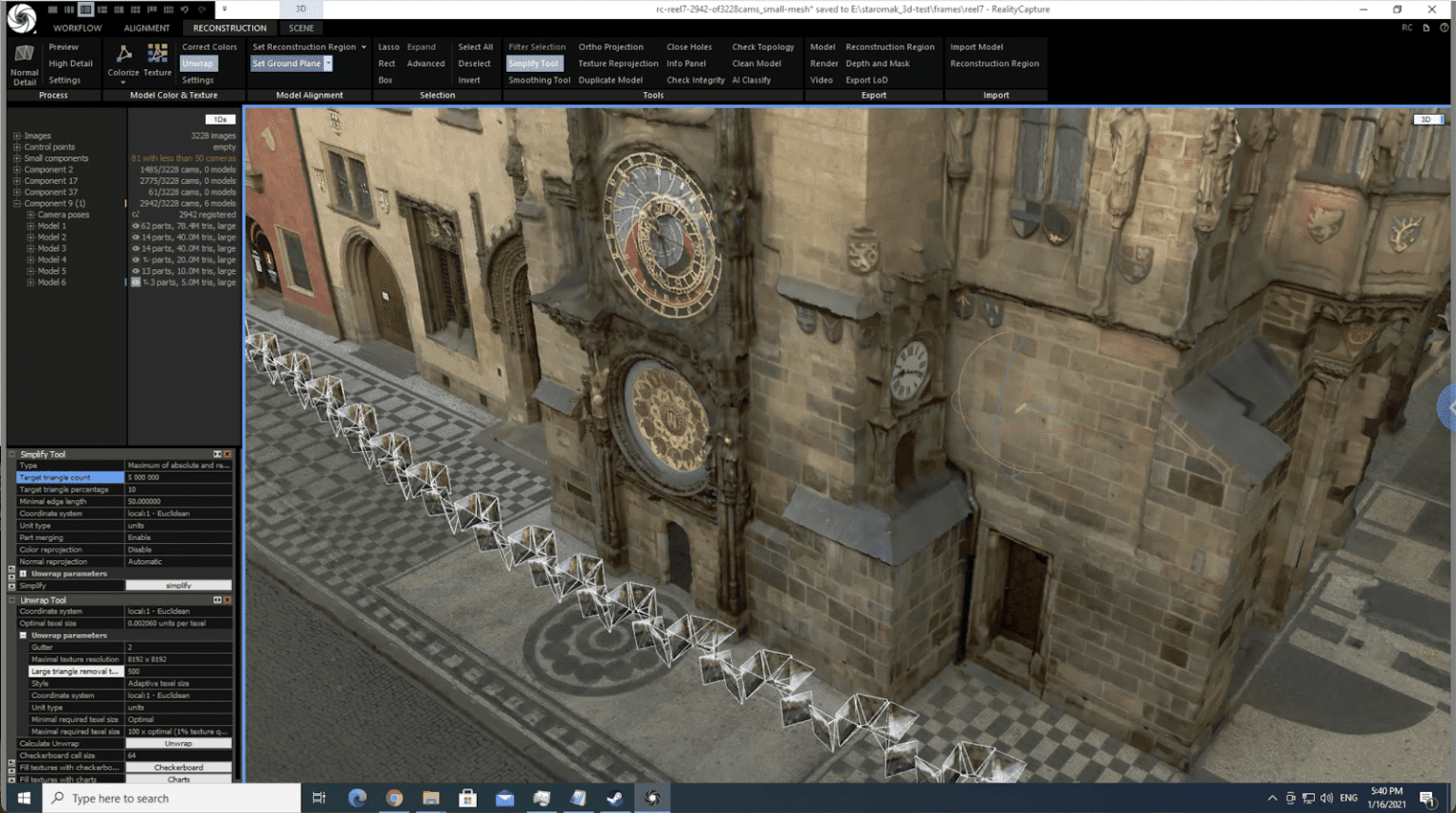Screen dimensions: 1456x813
Task: Activate the Simplify Tool
Action: click(535, 63)
